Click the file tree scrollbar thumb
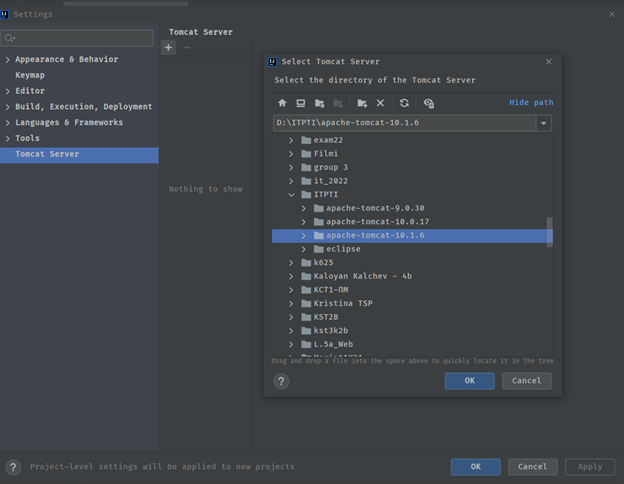Image resolution: width=624 pixels, height=484 pixels. coord(550,232)
